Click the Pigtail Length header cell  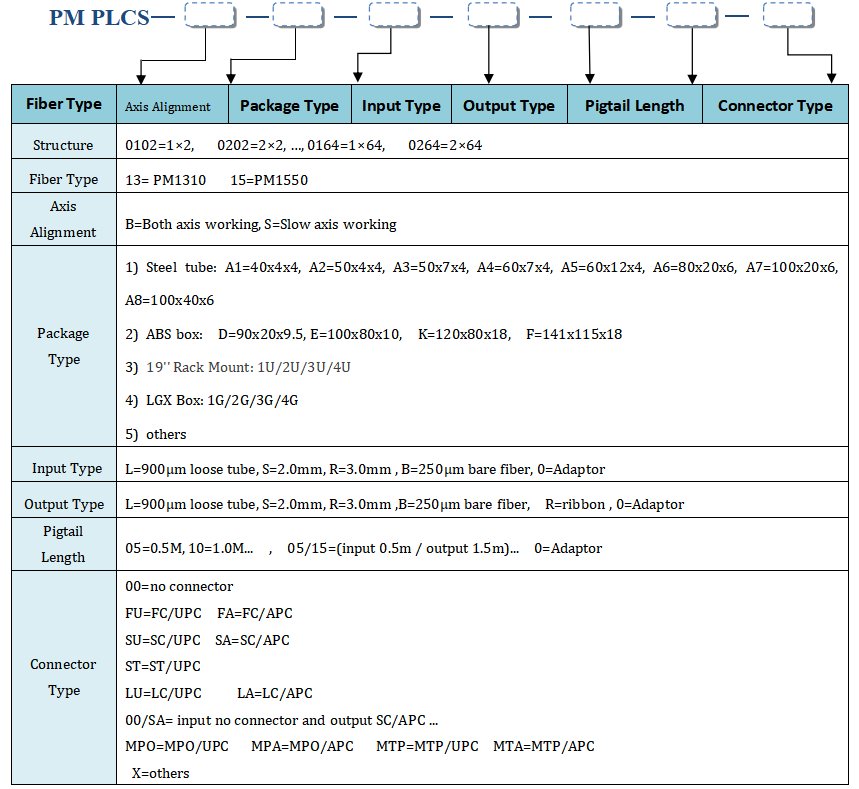635,105
